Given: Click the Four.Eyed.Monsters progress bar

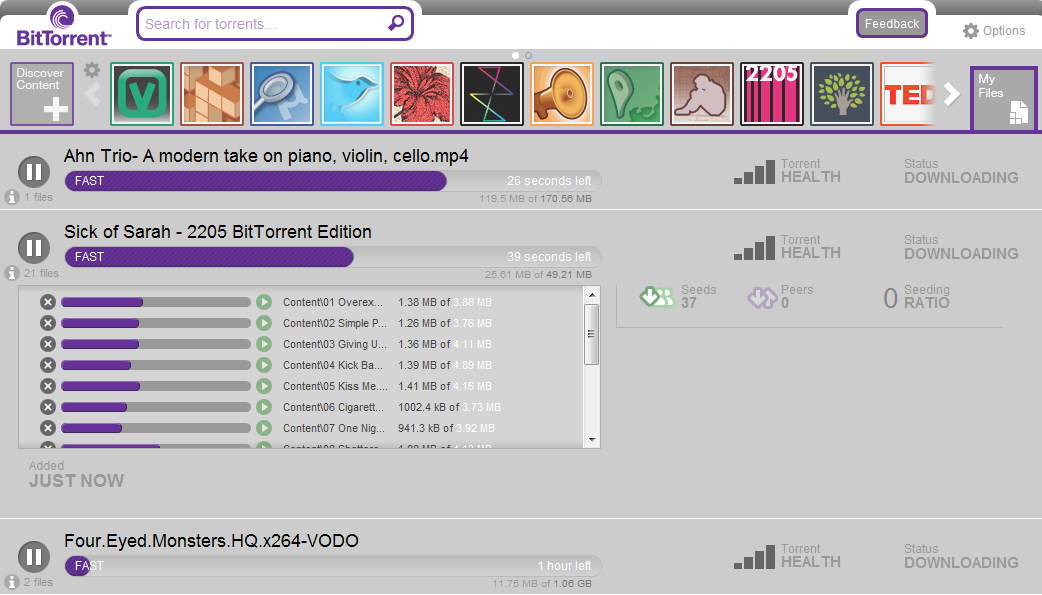Looking at the screenshot, I should coord(333,566).
